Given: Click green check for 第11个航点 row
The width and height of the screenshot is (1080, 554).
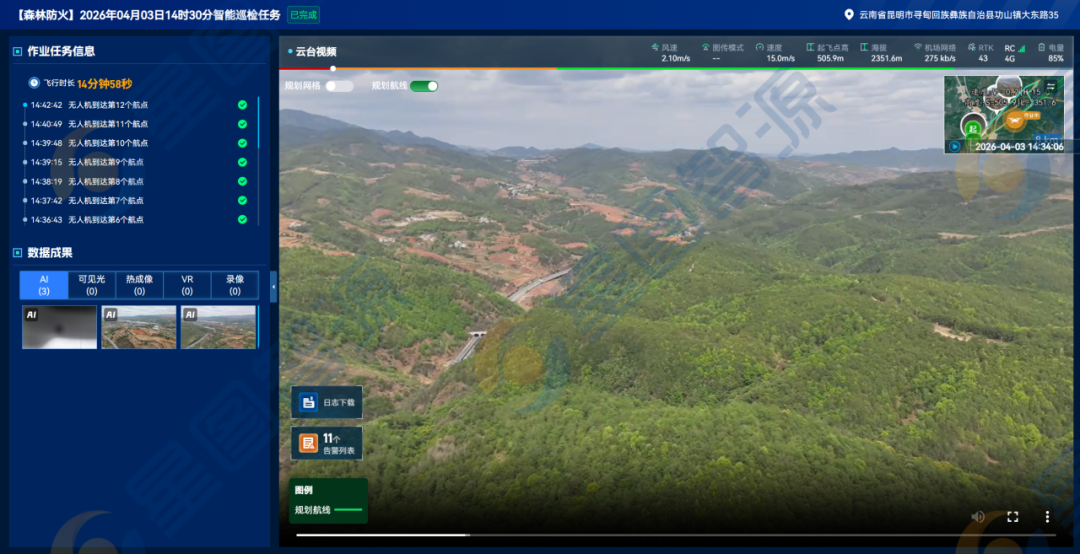Looking at the screenshot, I should coord(242,124).
